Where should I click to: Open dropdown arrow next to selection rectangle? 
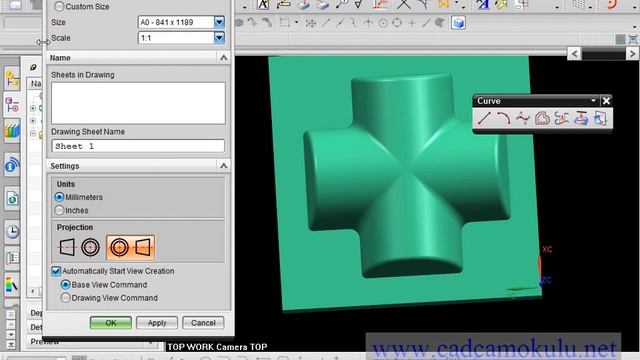tap(296, 23)
